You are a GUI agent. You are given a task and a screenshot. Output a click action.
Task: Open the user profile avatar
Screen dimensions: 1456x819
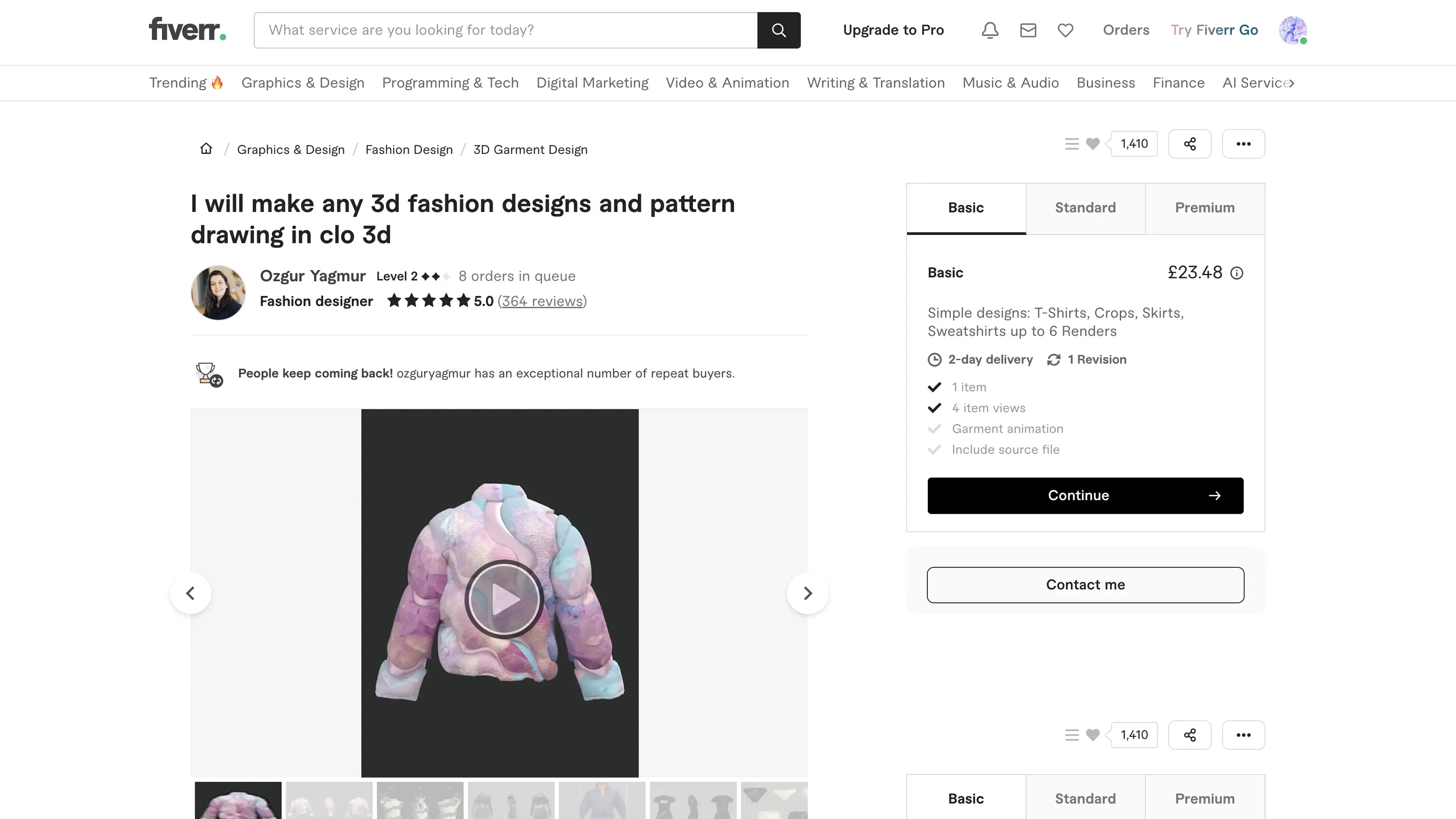click(1292, 30)
